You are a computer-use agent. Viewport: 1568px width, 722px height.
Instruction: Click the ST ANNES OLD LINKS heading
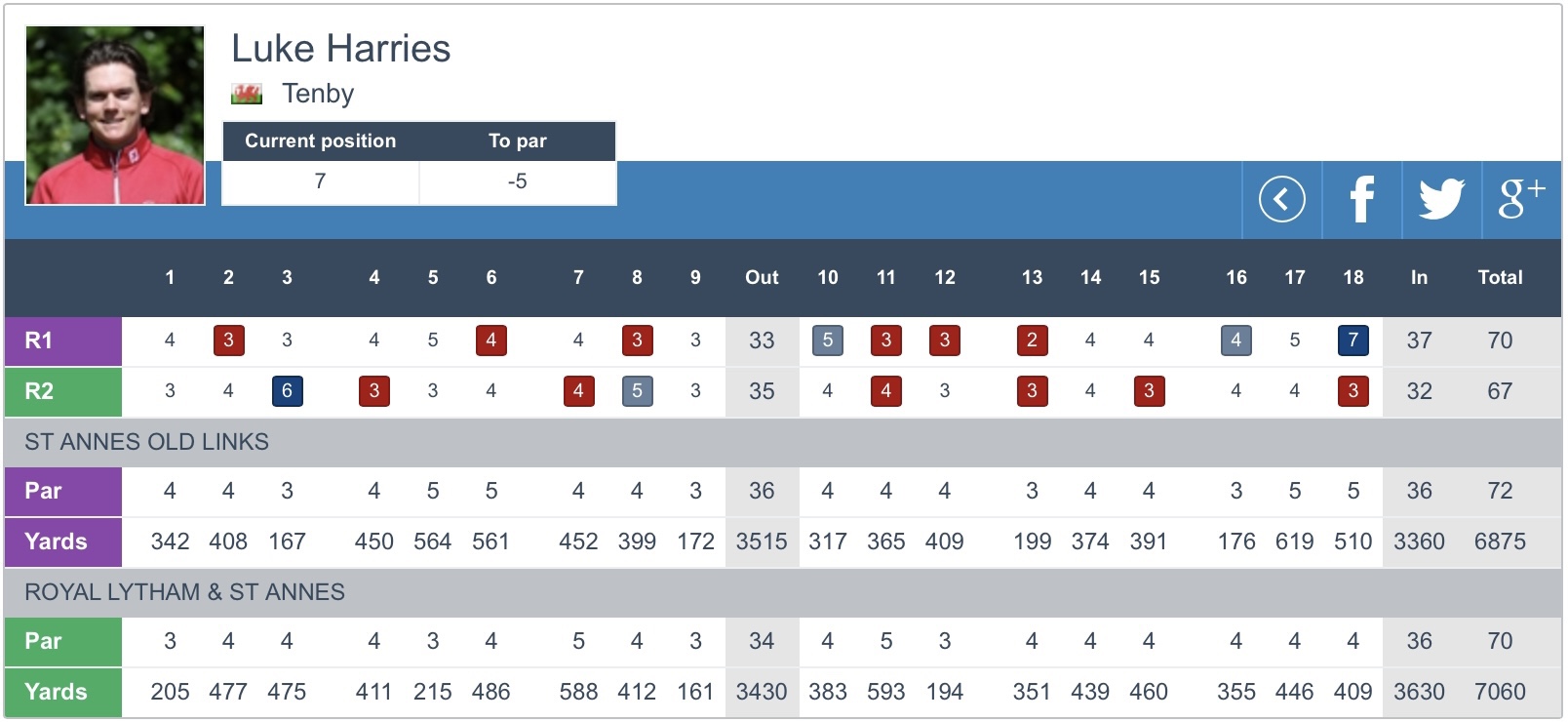click(146, 442)
